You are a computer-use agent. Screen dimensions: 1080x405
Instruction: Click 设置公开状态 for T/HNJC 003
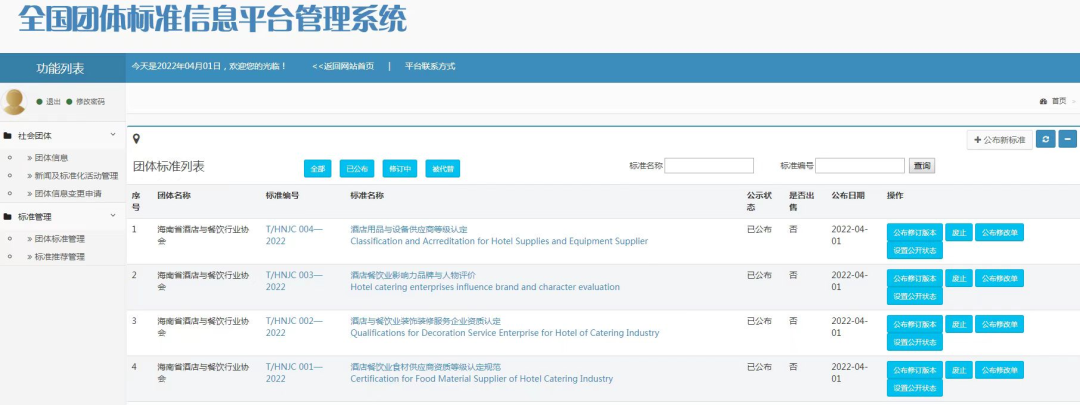(915, 296)
